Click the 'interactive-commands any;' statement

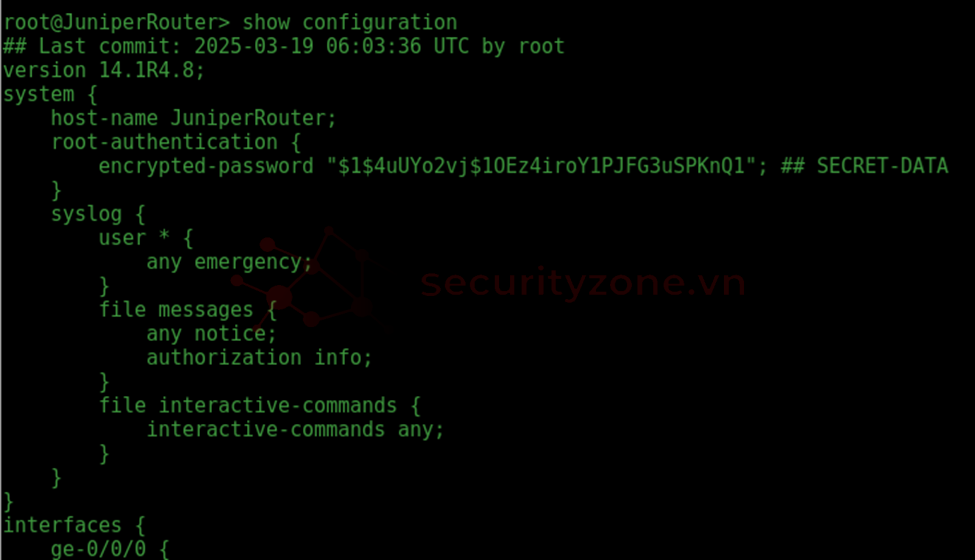(295, 429)
